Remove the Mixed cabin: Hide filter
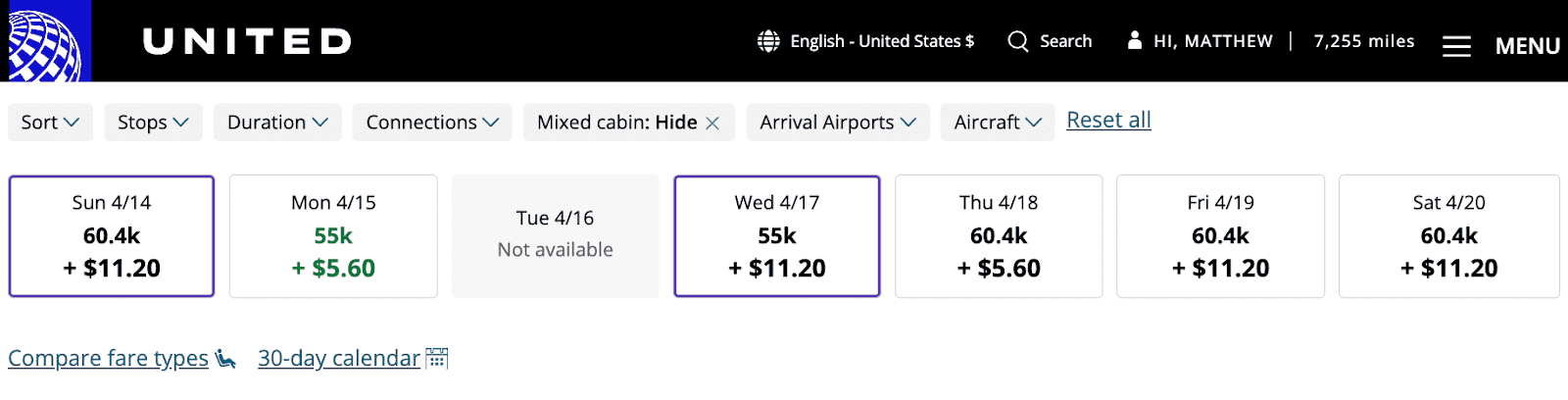1568x400 pixels. (x=712, y=124)
